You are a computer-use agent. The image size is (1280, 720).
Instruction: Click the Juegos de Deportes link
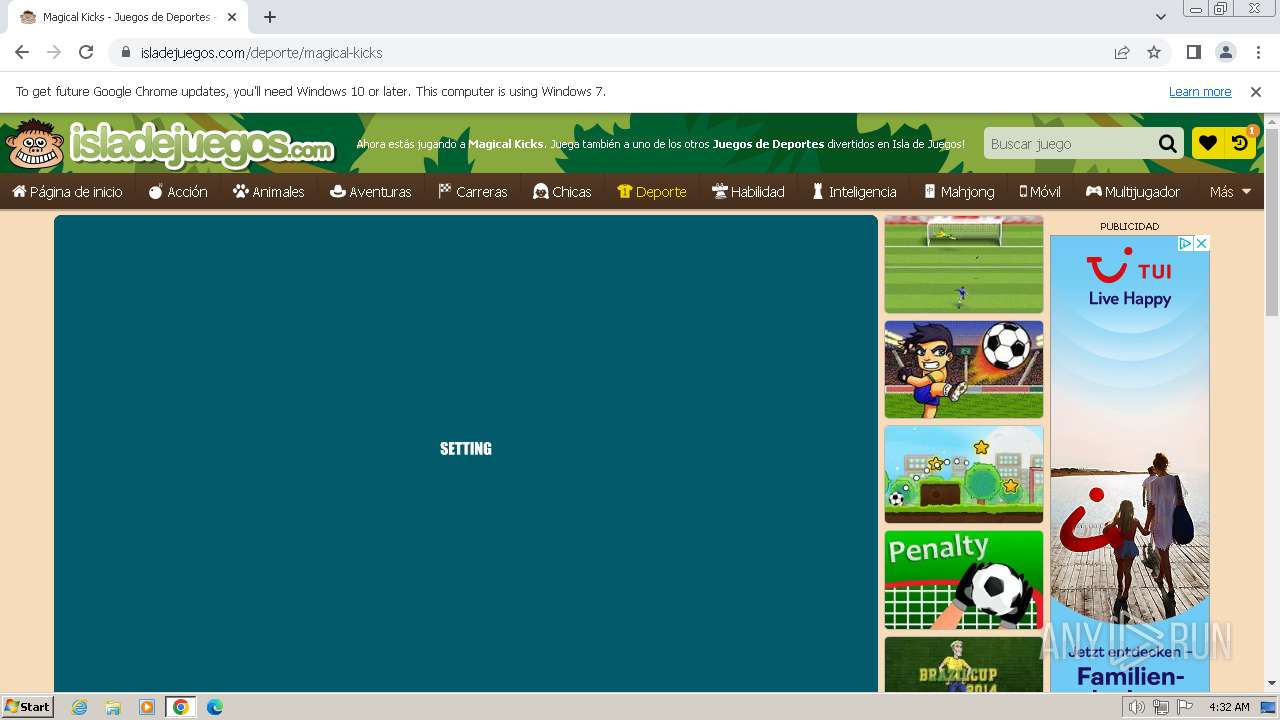tap(768, 144)
